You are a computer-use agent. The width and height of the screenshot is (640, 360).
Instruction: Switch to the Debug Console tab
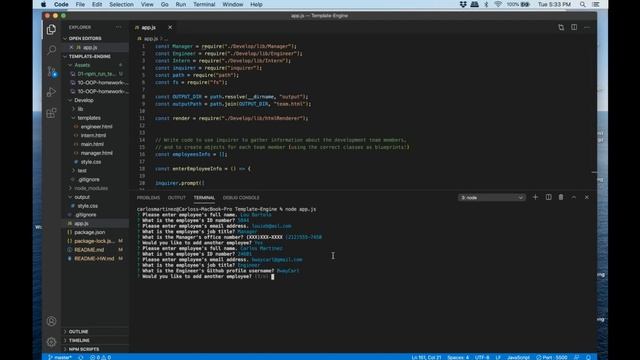coord(241,198)
